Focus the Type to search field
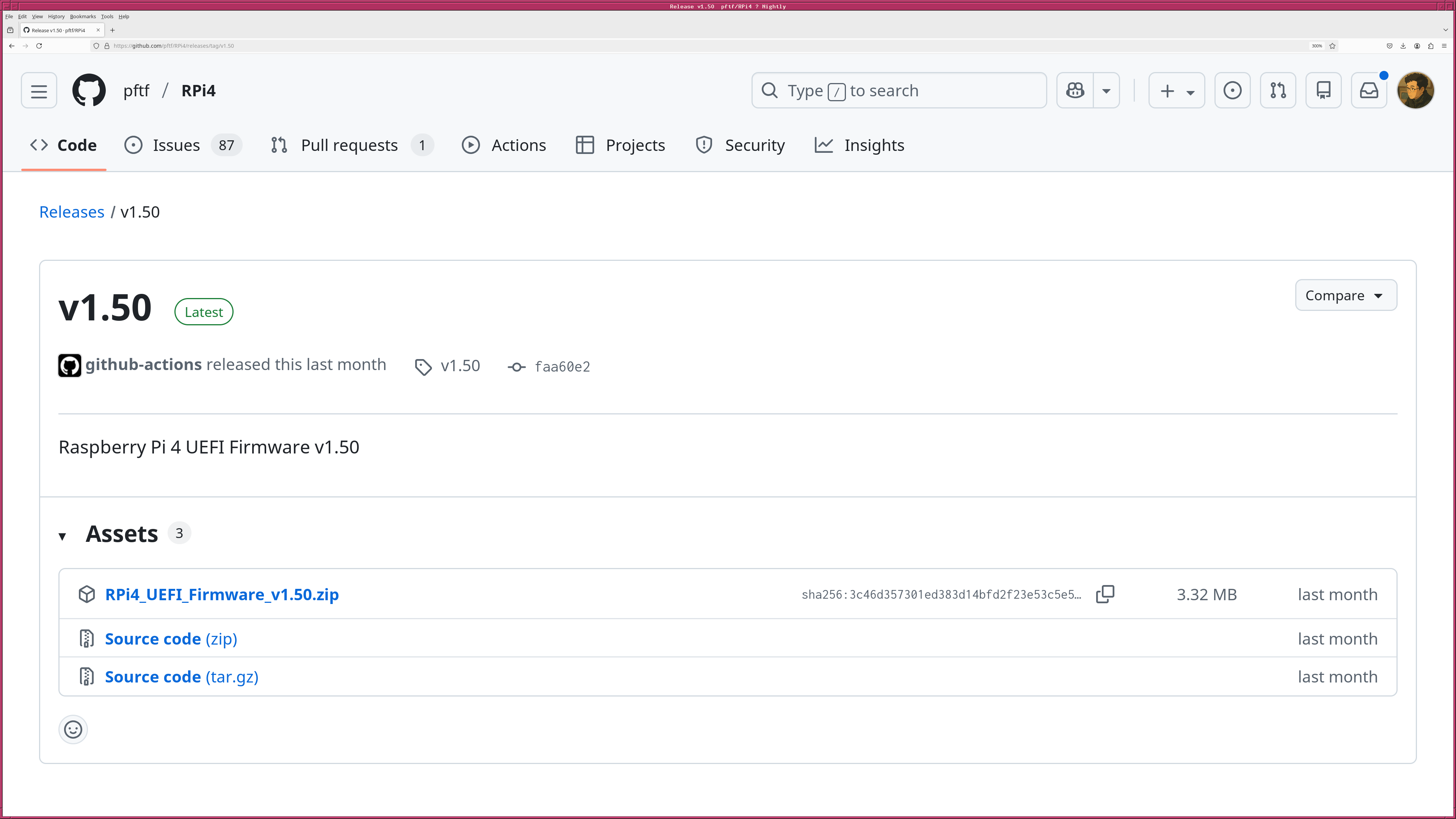1456x819 pixels. pyautogui.click(x=899, y=91)
